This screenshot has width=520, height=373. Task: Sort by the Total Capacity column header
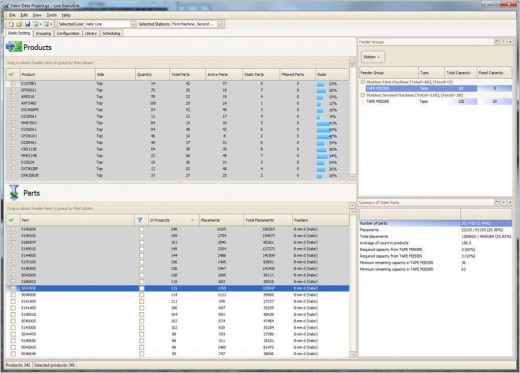[460, 72]
